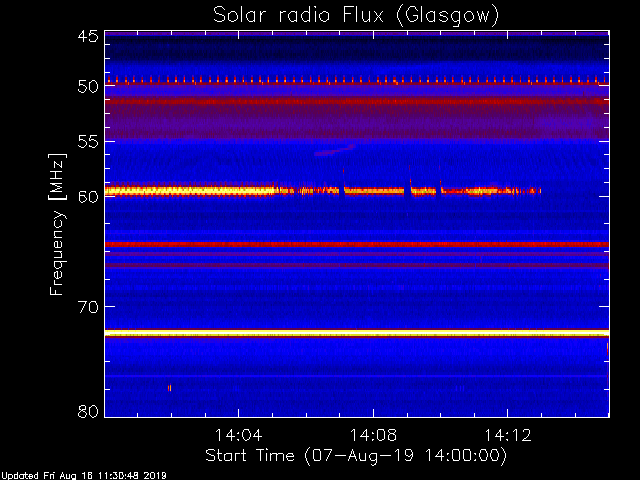The image size is (640, 480).
Task: Click the small orange blip near 77 MHz
Action: (169, 388)
